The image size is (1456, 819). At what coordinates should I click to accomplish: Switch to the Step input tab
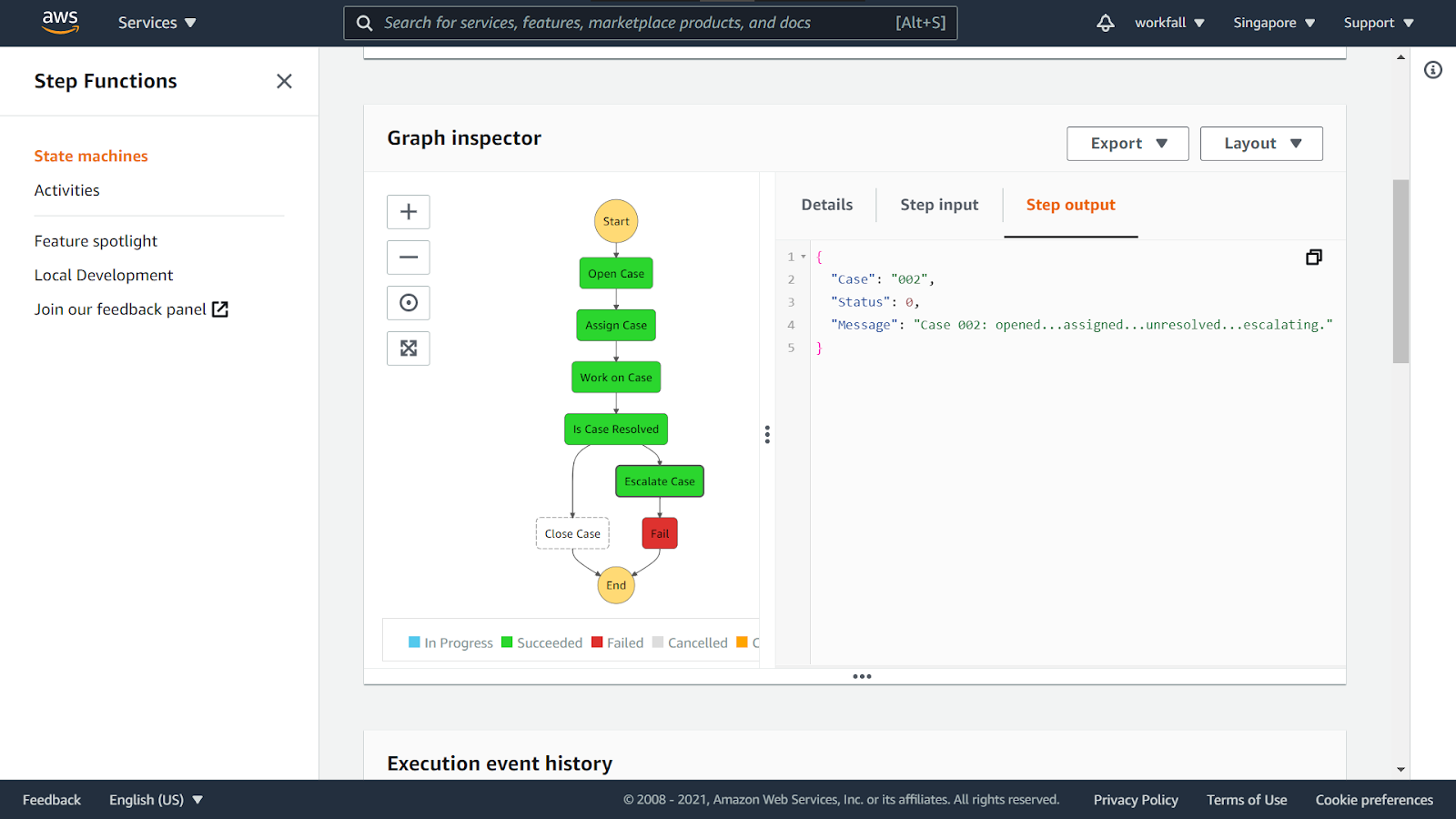(x=939, y=205)
